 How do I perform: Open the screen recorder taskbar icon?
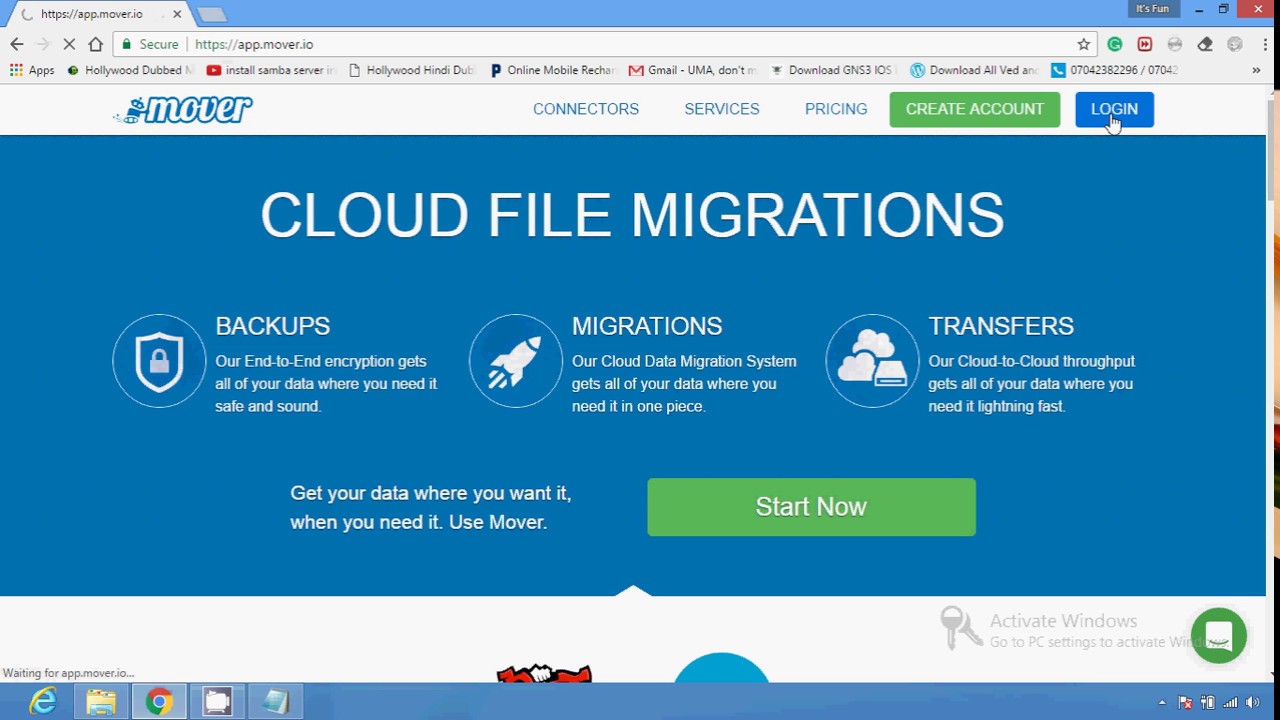click(217, 702)
